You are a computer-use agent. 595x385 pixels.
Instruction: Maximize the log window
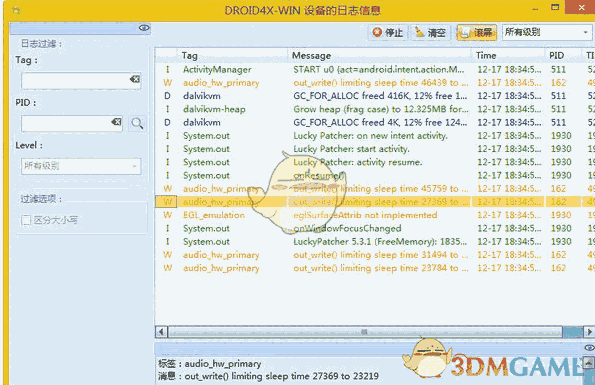[555, 7]
